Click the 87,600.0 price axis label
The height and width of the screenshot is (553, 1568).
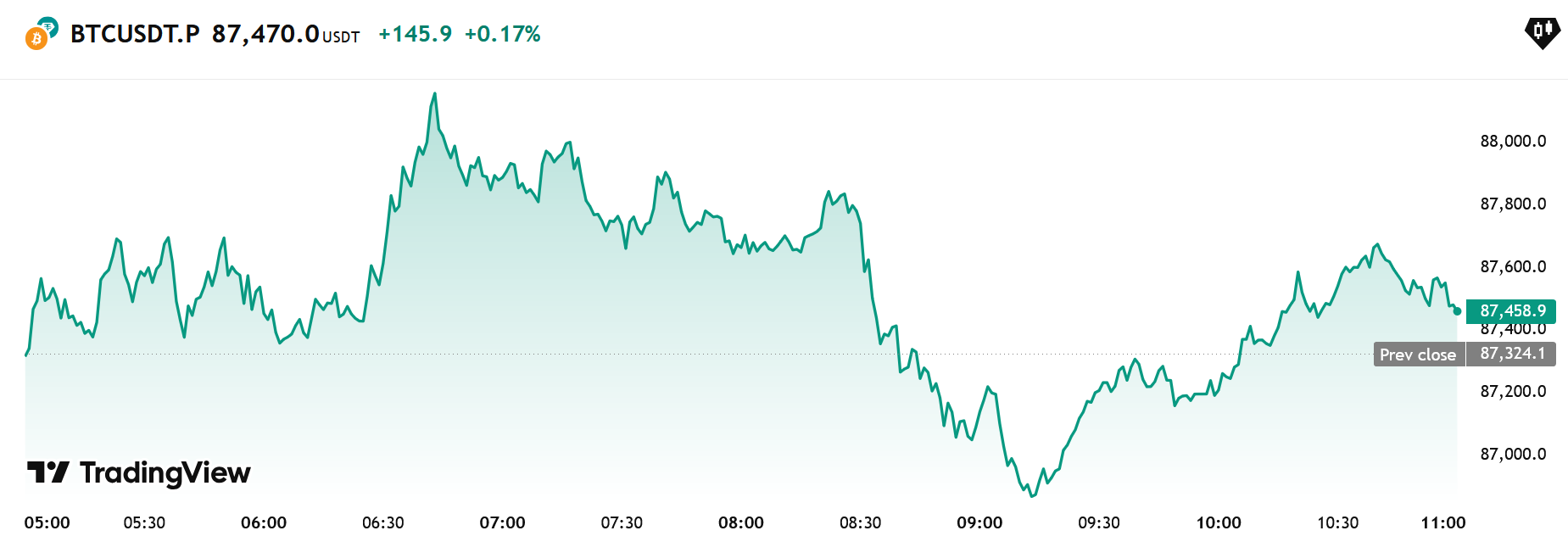1513,266
